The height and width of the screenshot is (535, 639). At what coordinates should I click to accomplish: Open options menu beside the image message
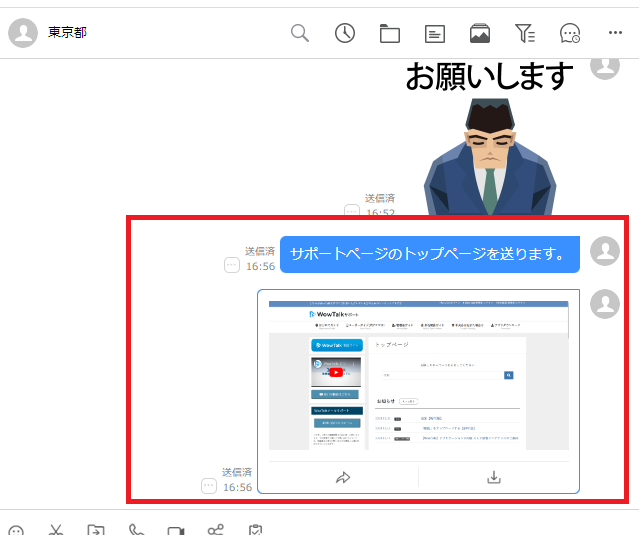(x=209, y=486)
